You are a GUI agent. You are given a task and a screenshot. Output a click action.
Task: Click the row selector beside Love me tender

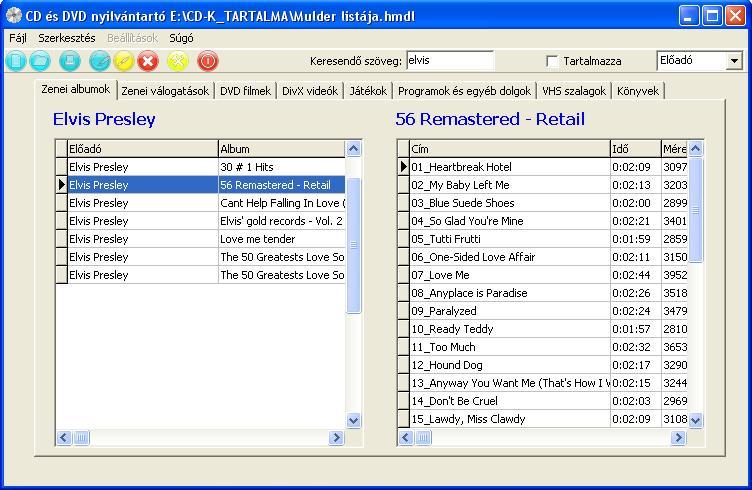click(61, 239)
